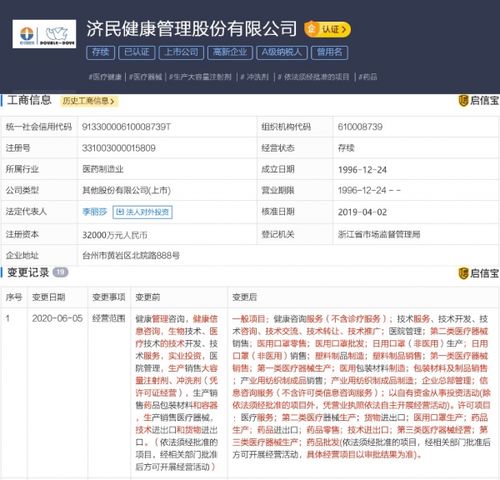
Task: Click the 变更记录 count badge 19
Action: coord(60,272)
